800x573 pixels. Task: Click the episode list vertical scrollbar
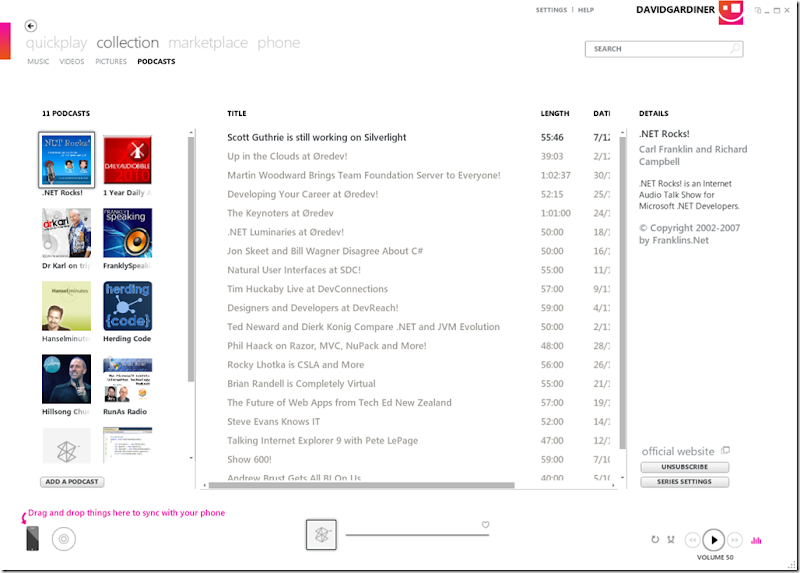click(622, 293)
